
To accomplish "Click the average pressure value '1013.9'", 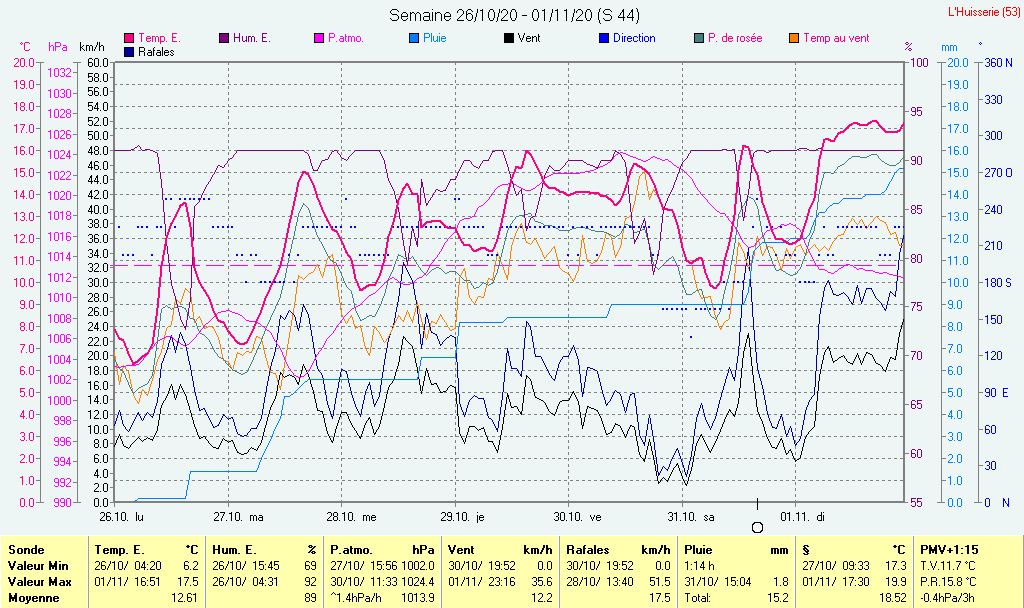I will click(x=417, y=598).
